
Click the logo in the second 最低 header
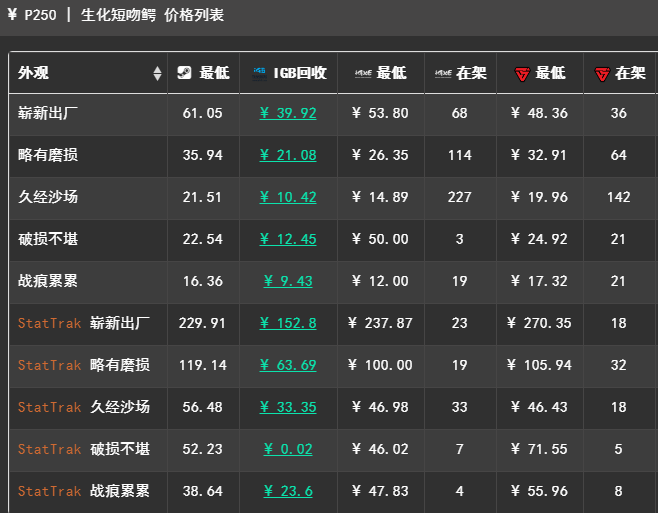tap(363, 73)
